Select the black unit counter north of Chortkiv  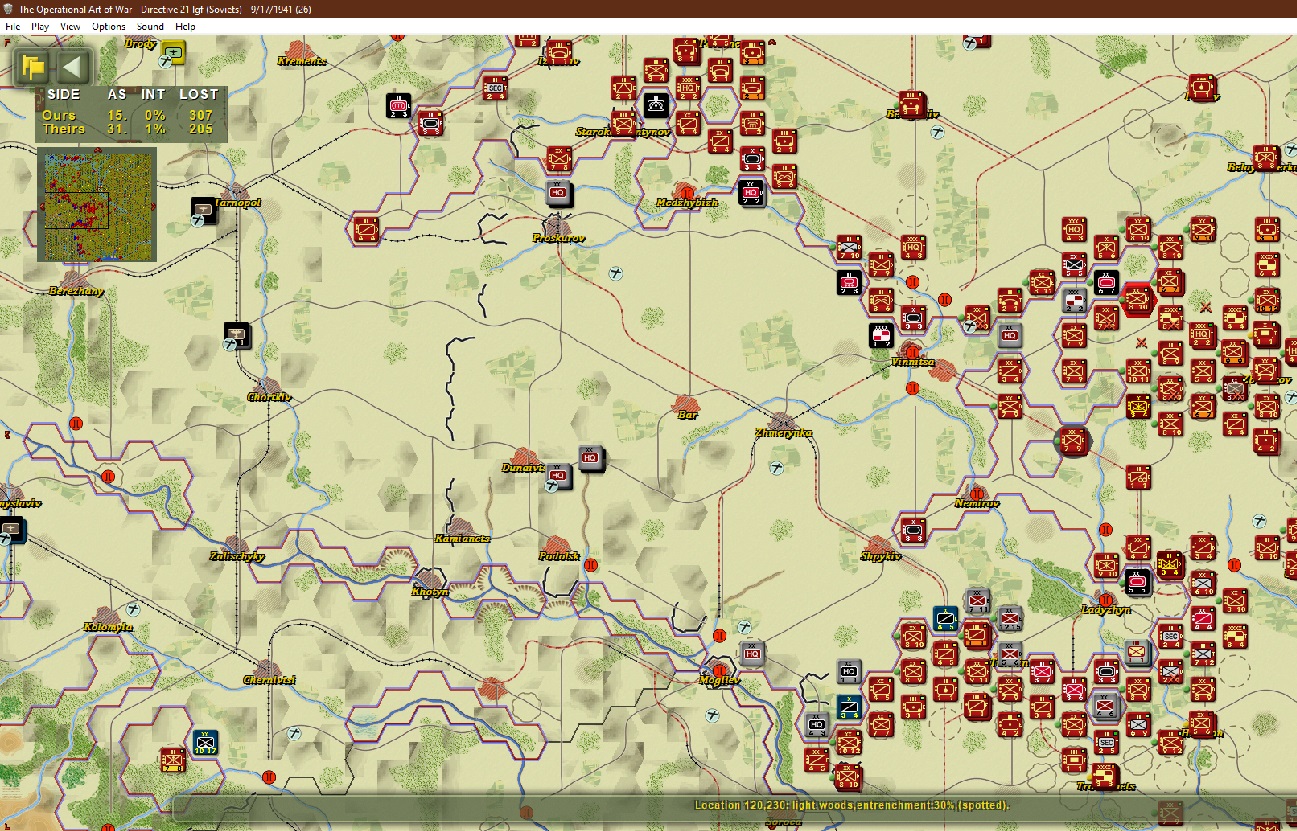(x=237, y=334)
